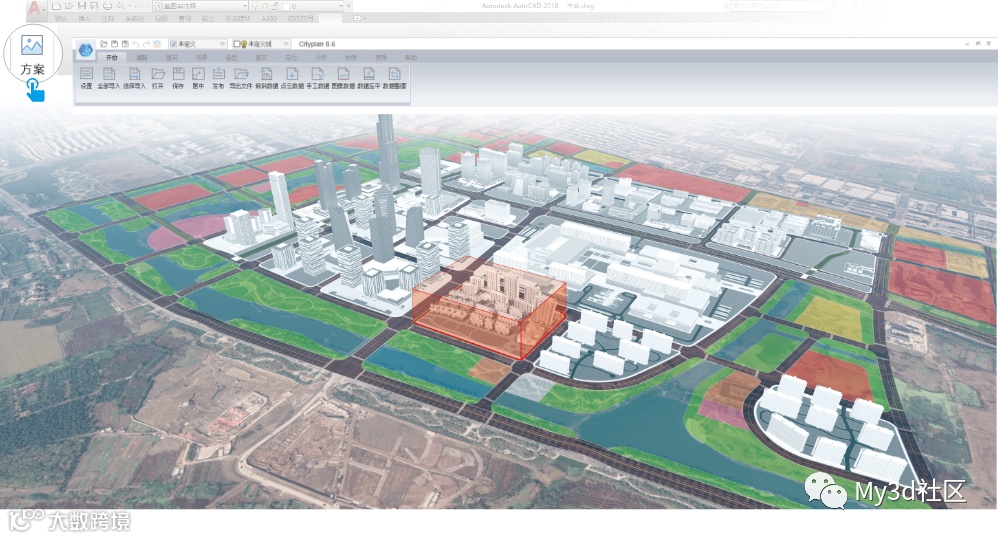Click open-folder icon in Cityplan quick access bar

[x=103, y=43]
